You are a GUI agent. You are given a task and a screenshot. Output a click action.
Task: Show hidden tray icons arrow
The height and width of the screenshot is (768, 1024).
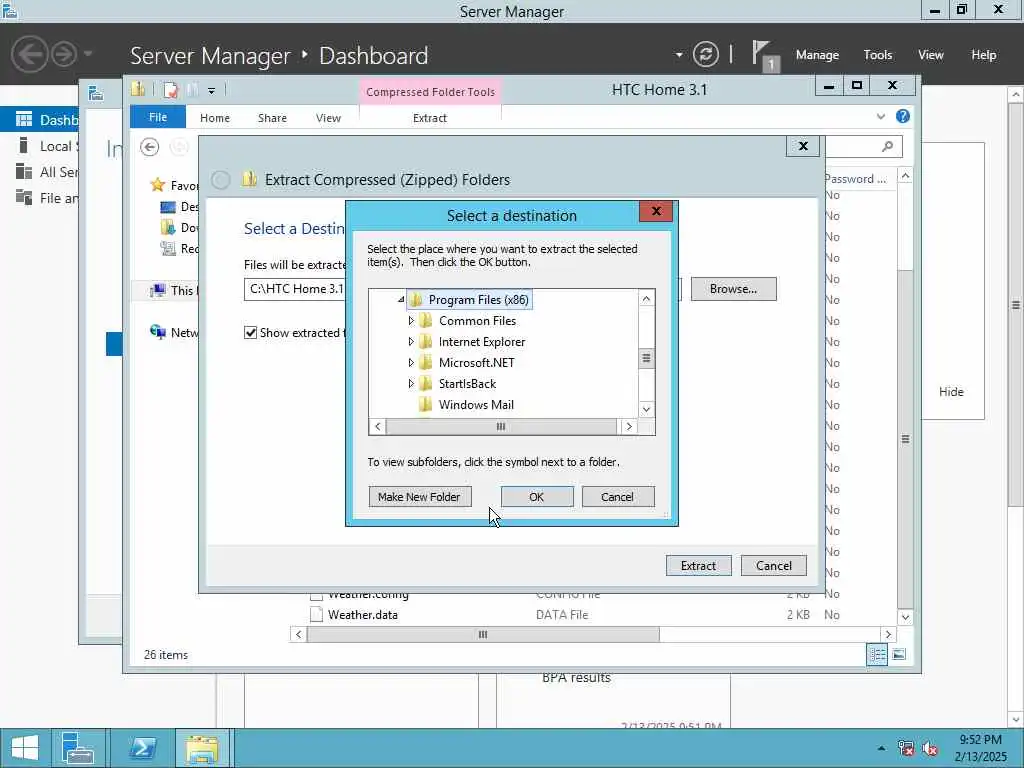pos(881,748)
